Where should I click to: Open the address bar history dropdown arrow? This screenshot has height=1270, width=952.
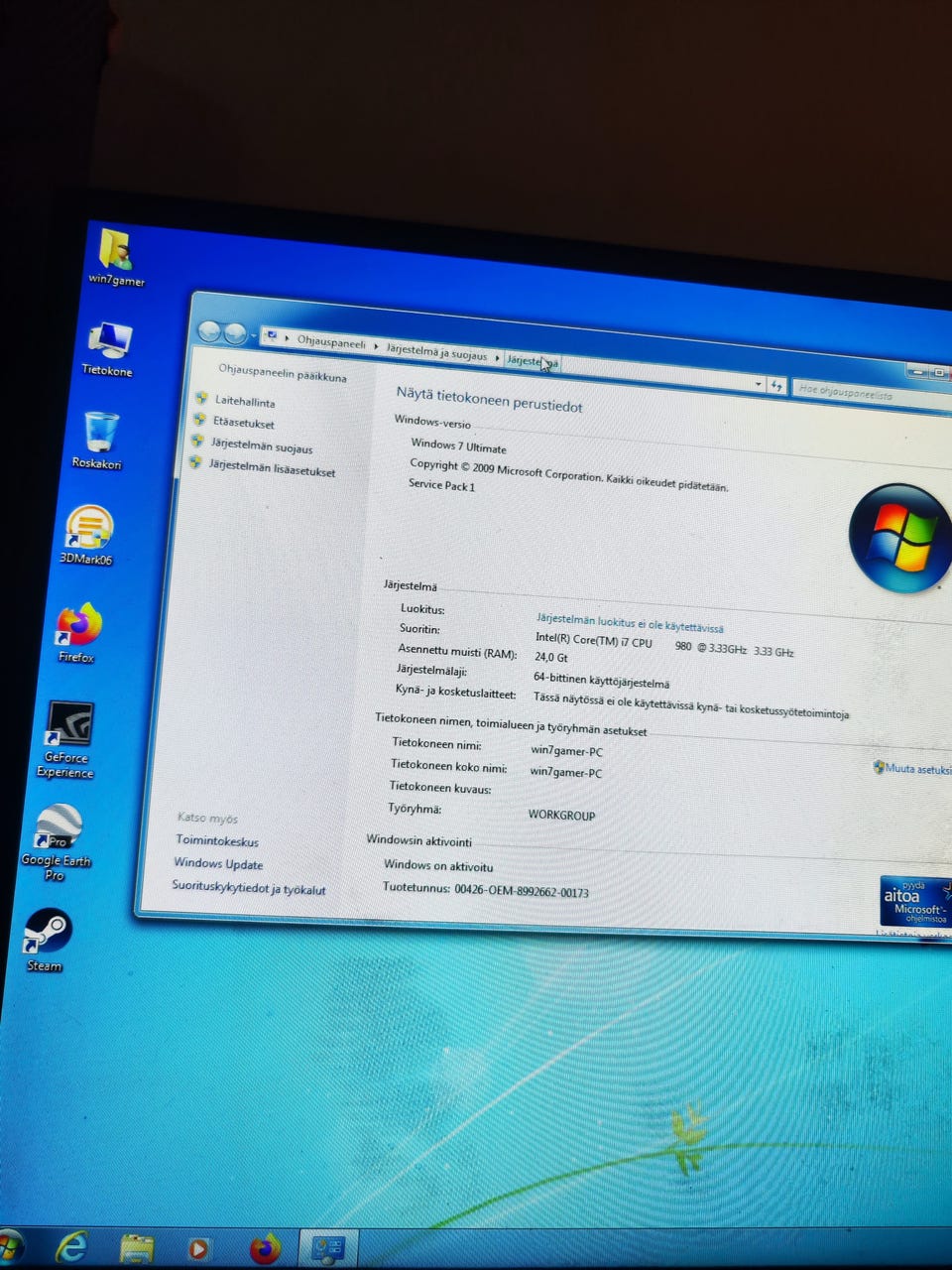(758, 383)
